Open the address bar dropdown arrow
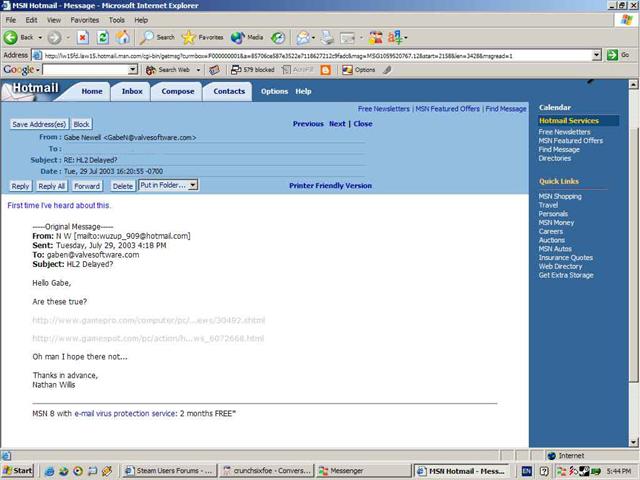Viewport: 640px width, 480px height. pos(596,55)
